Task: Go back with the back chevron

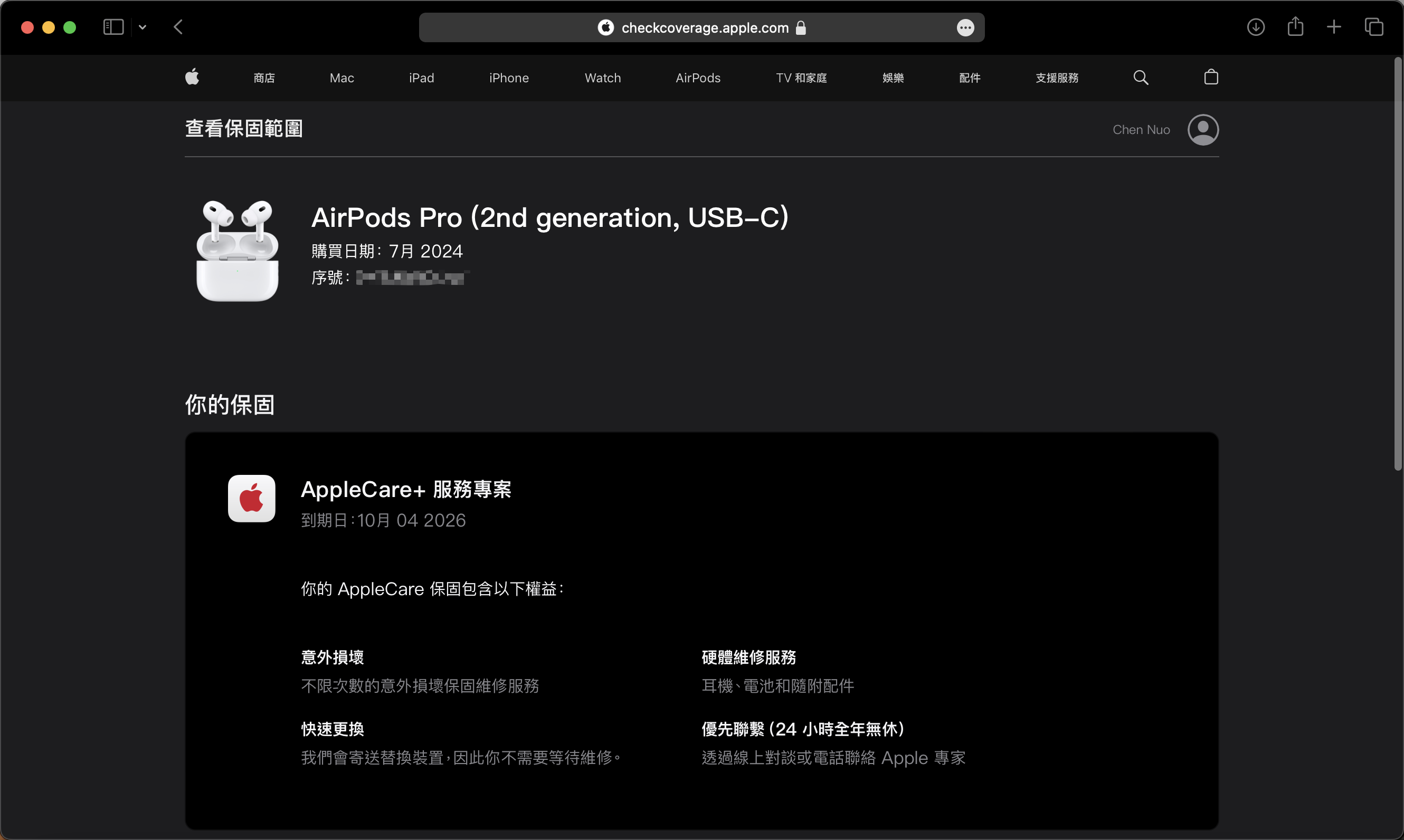Action: point(178,27)
